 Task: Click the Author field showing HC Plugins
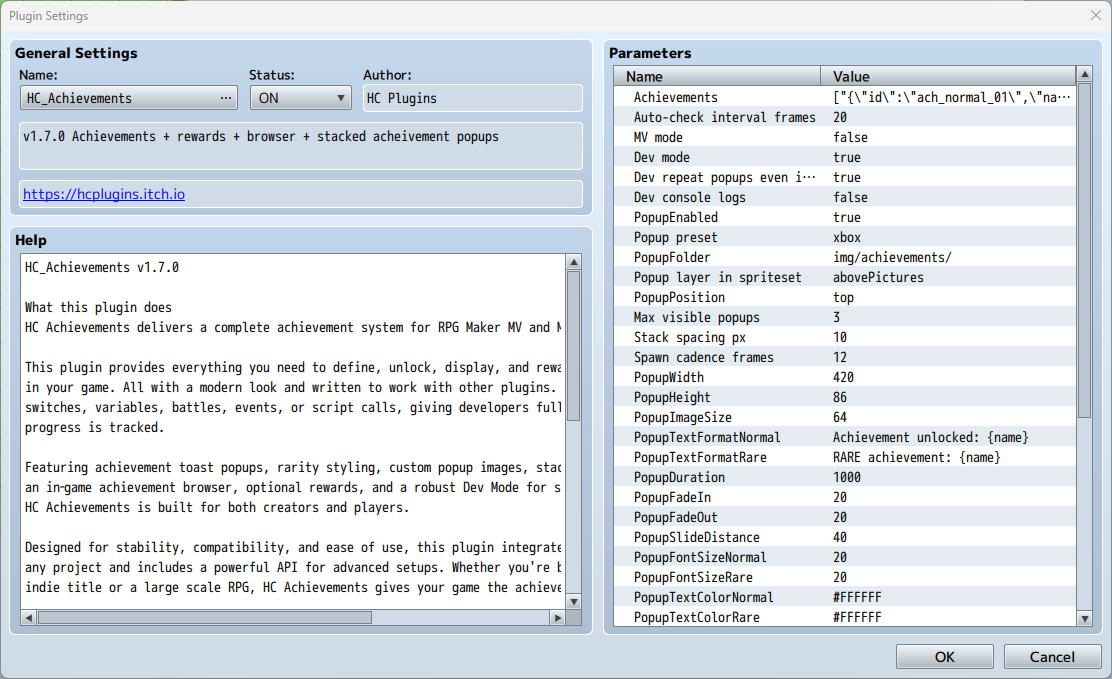click(x=473, y=98)
